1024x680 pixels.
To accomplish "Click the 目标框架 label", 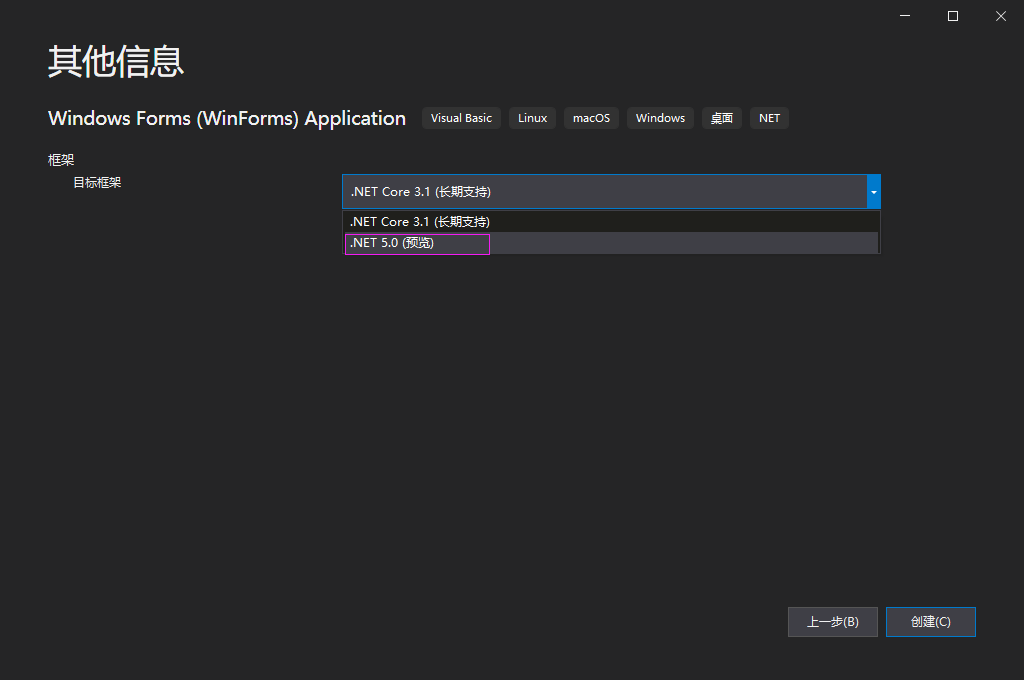I will pos(97,182).
